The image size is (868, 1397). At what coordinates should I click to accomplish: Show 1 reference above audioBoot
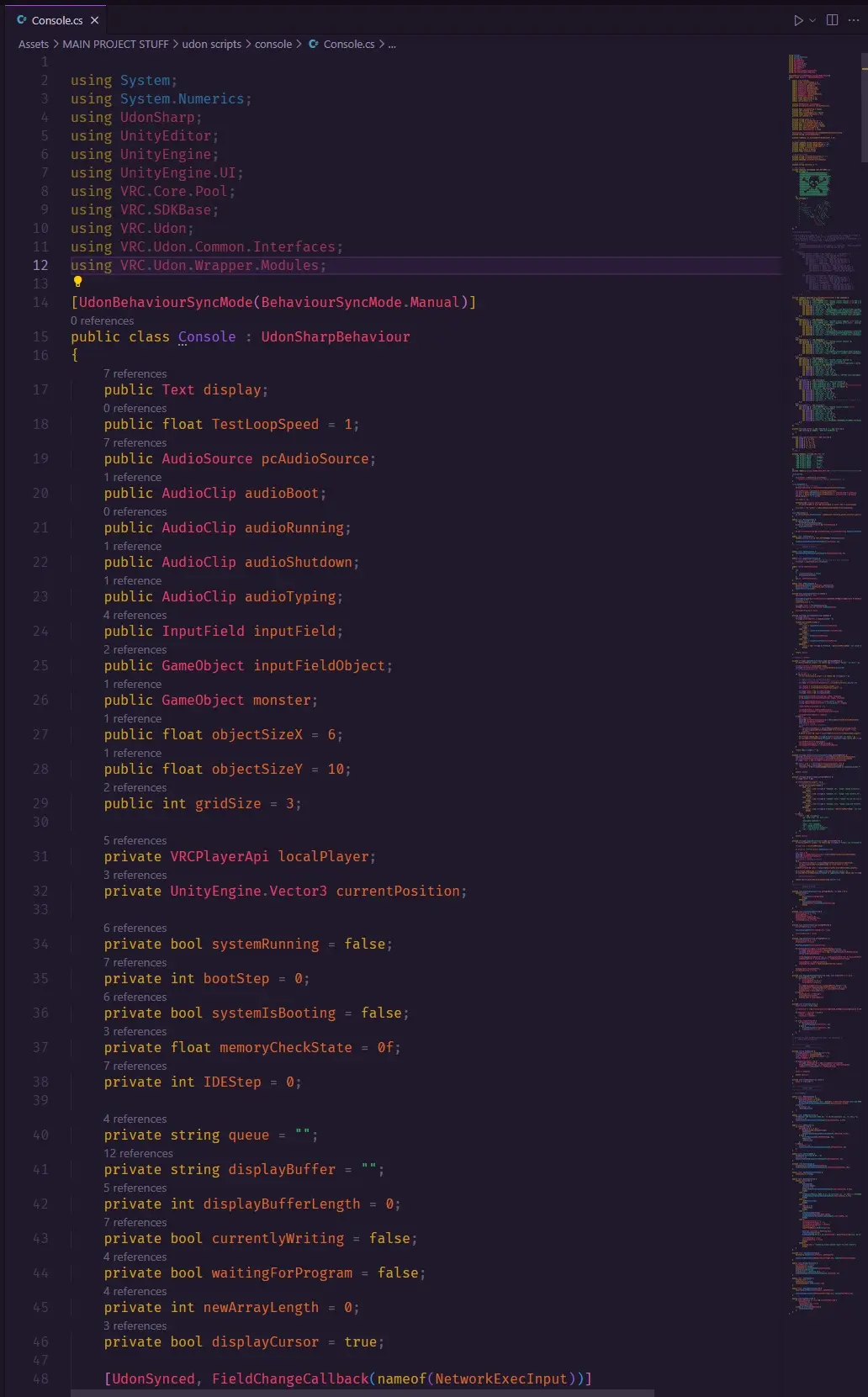(133, 477)
